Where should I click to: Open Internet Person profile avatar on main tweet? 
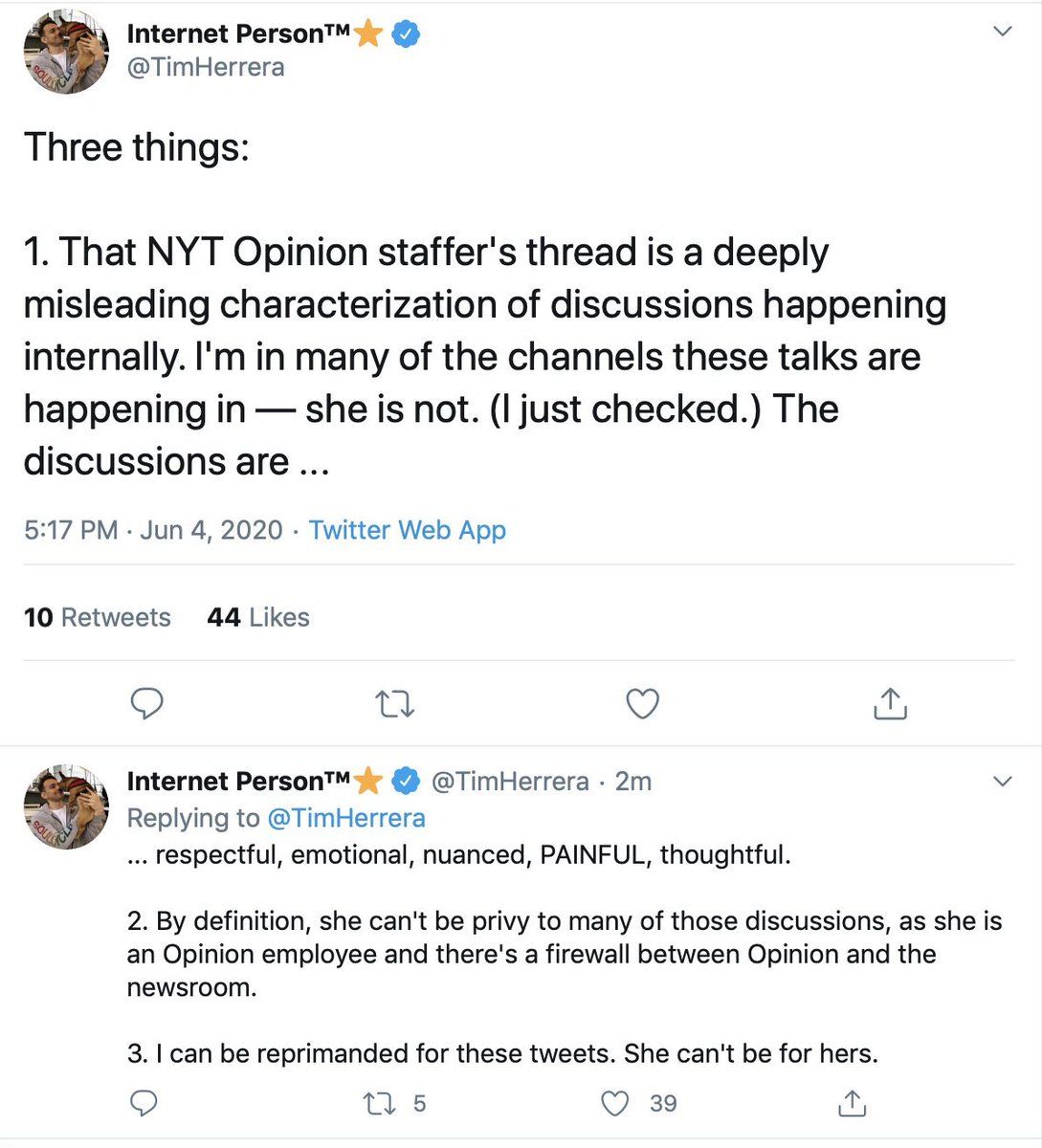66,52
